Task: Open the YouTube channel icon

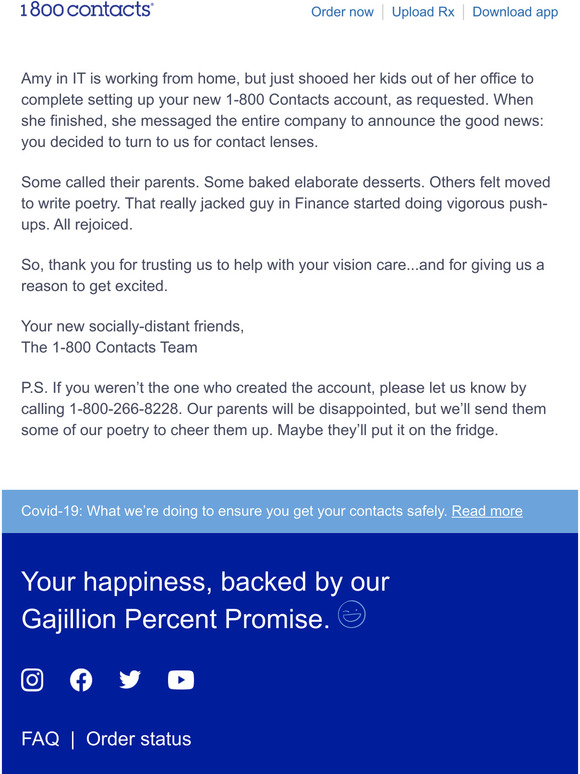Action: (x=181, y=680)
